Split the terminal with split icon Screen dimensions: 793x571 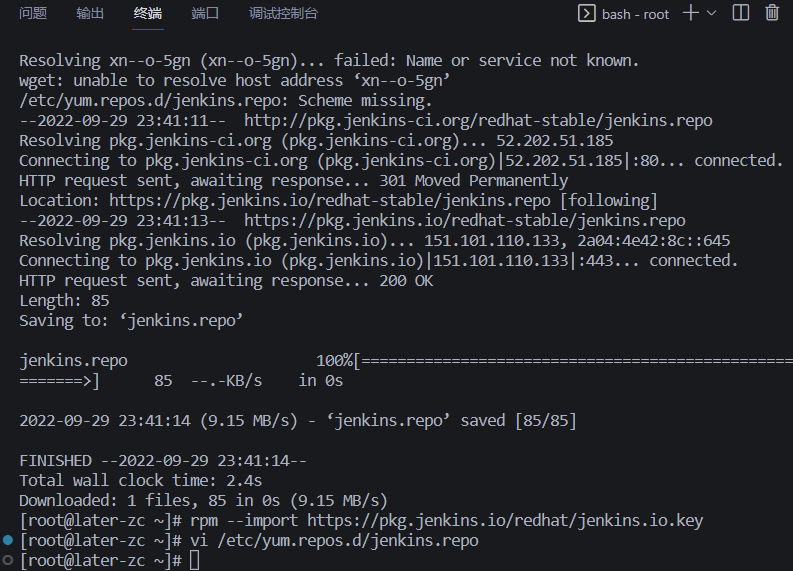(740, 13)
